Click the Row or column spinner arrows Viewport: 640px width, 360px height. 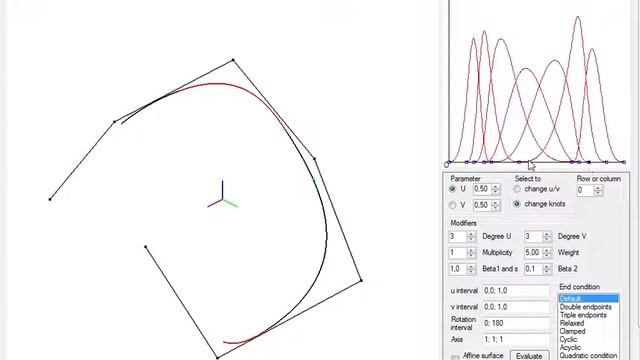pos(598,190)
